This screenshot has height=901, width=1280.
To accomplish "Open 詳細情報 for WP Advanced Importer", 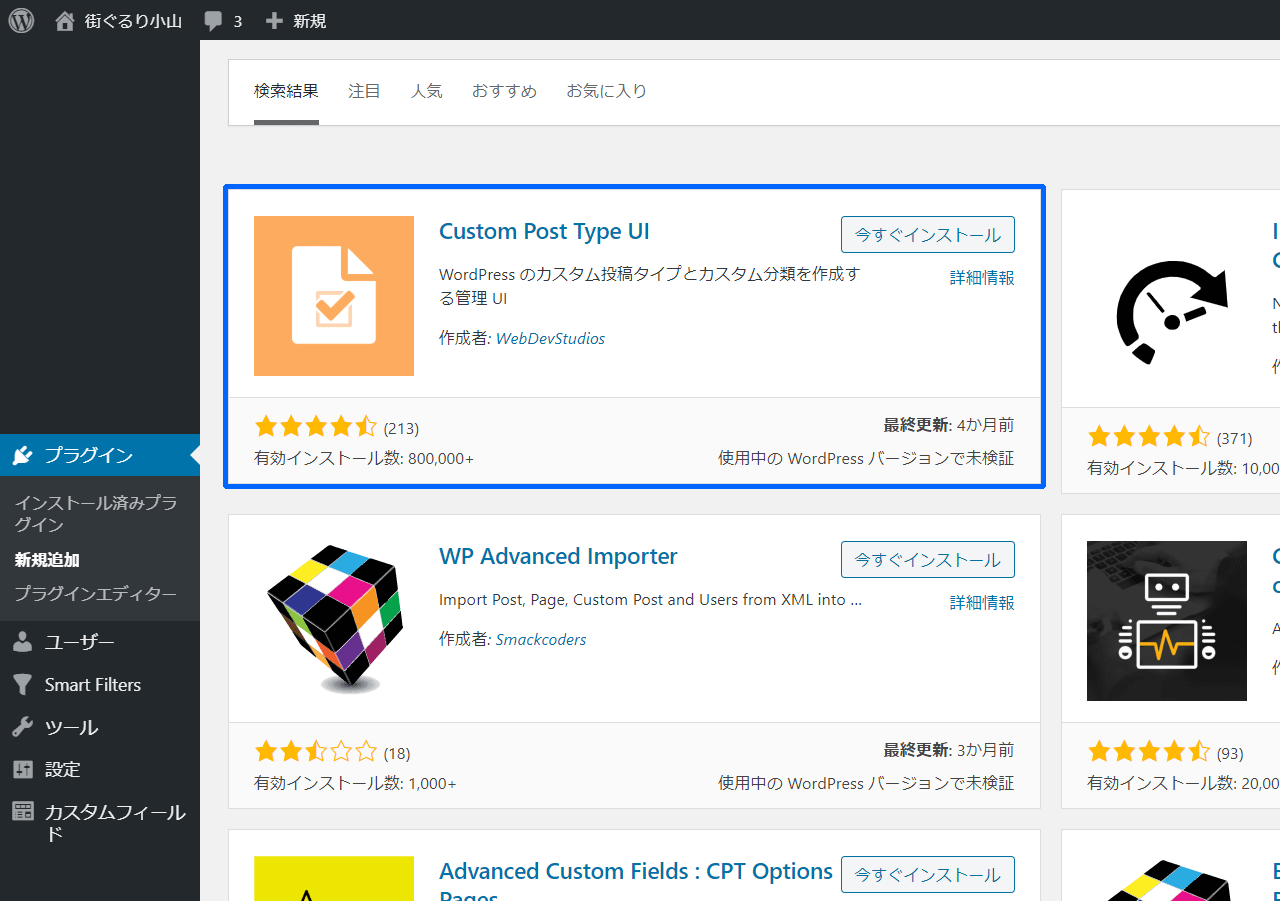I will coord(982,603).
